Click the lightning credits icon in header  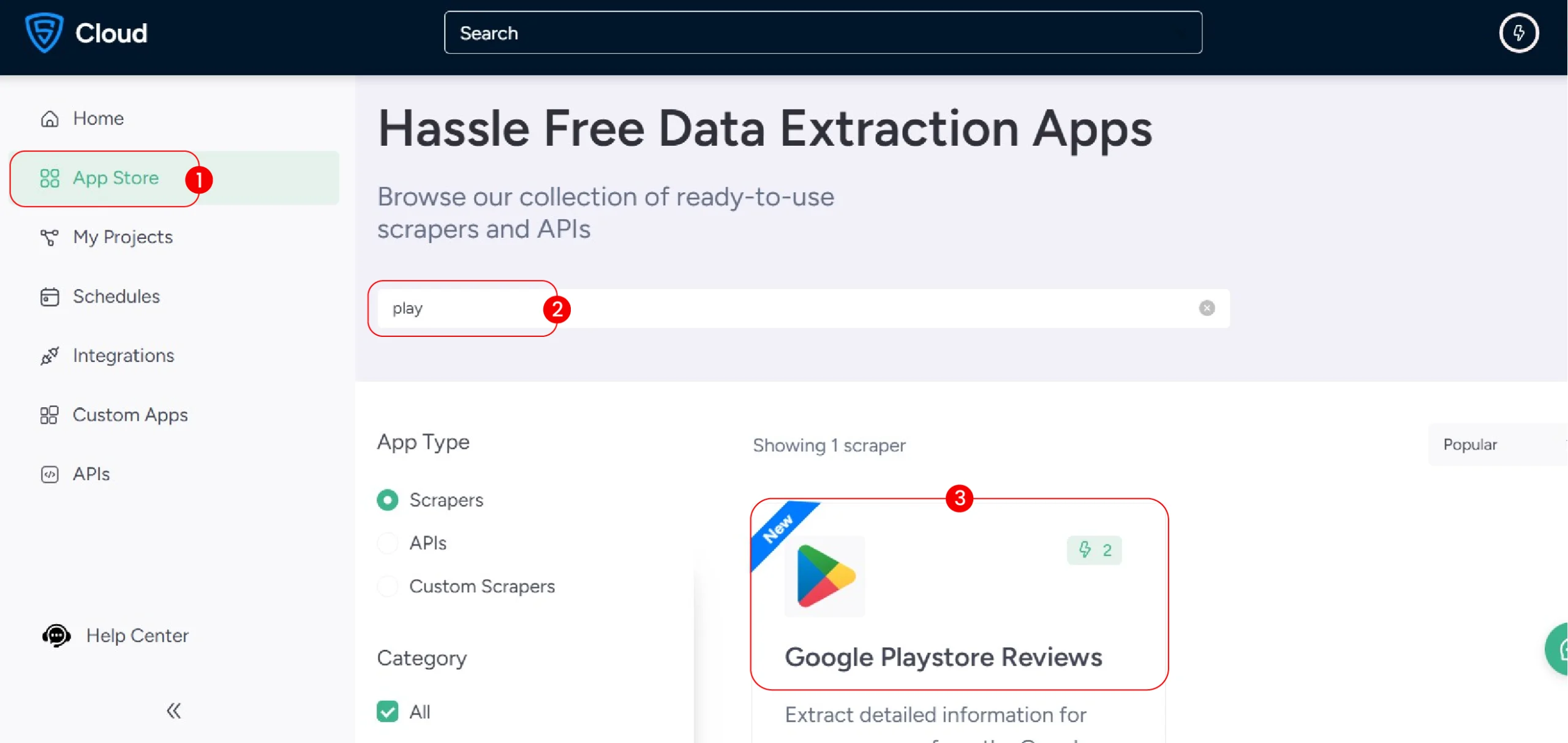1518,33
